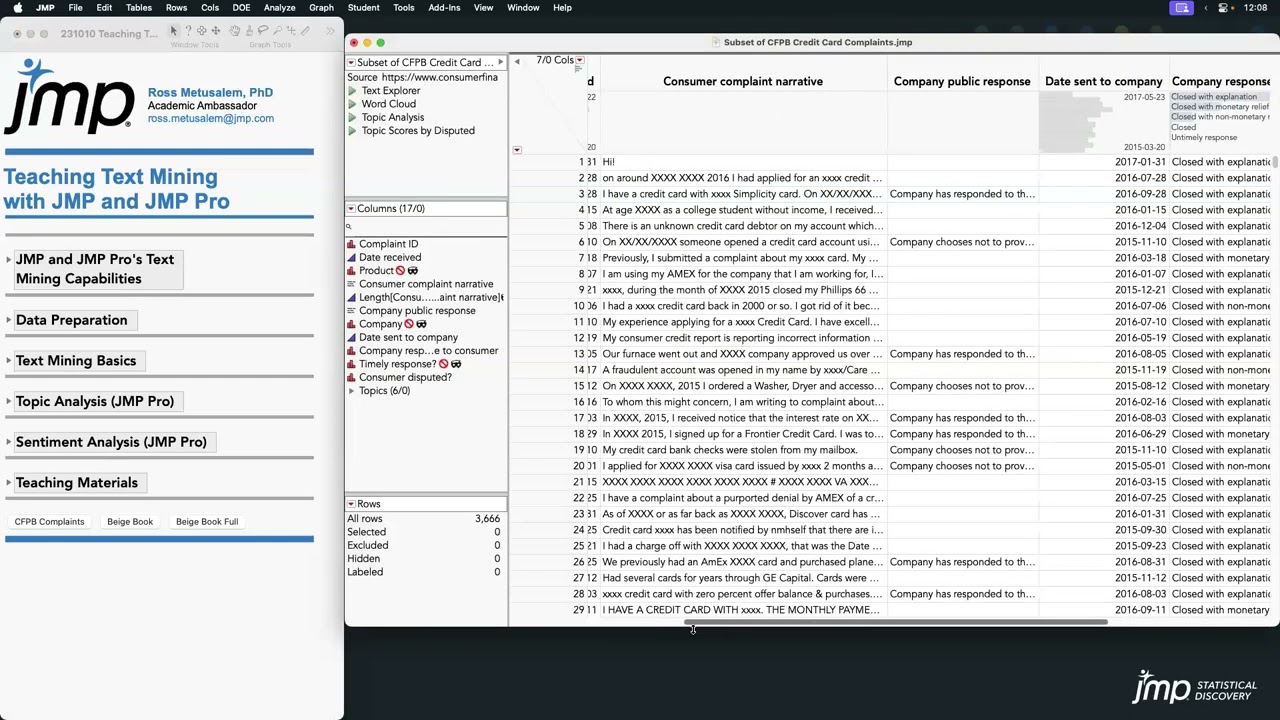
Task: Click the Consumer complaint narrative column header
Action: click(x=743, y=82)
